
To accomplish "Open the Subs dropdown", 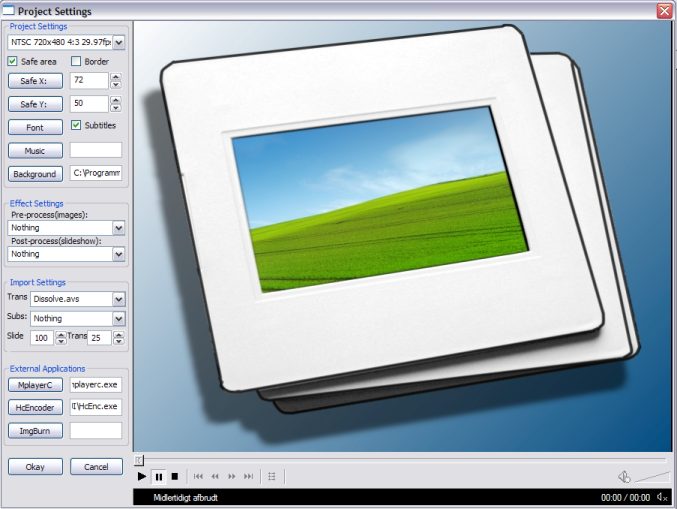I will click(119, 319).
